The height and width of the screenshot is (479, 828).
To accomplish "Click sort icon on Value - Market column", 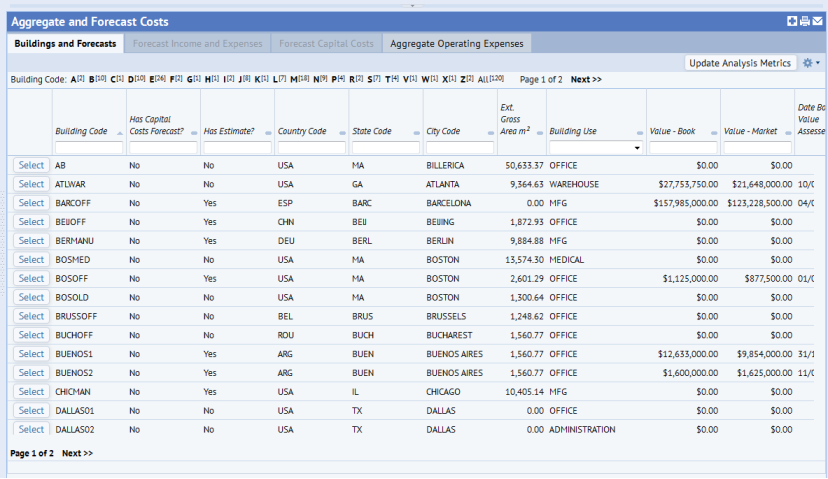I will [x=787, y=132].
